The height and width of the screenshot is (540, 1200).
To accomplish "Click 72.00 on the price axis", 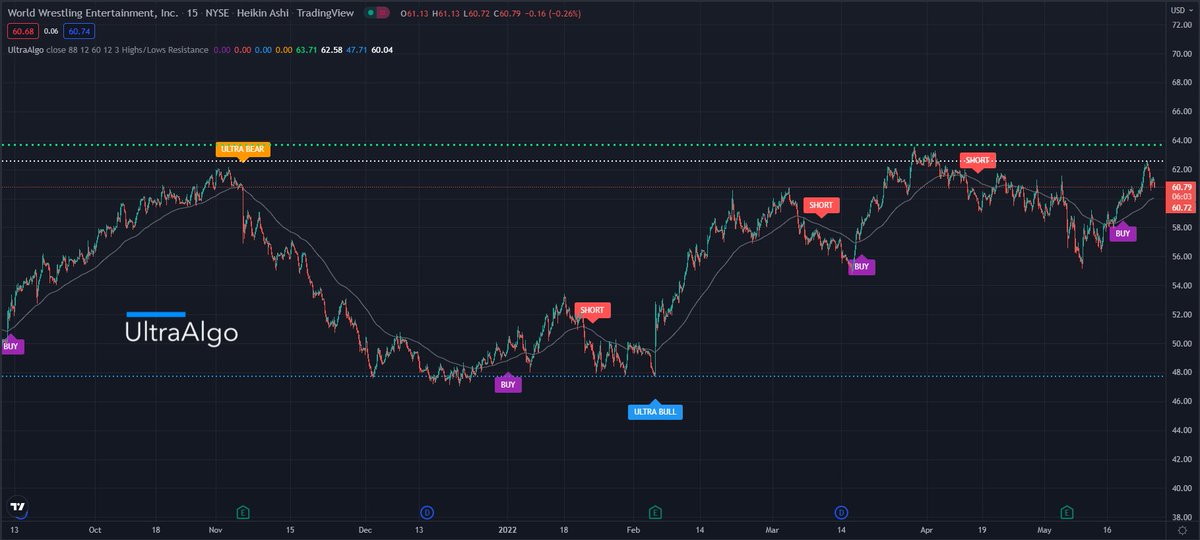I will pyautogui.click(x=1180, y=25).
